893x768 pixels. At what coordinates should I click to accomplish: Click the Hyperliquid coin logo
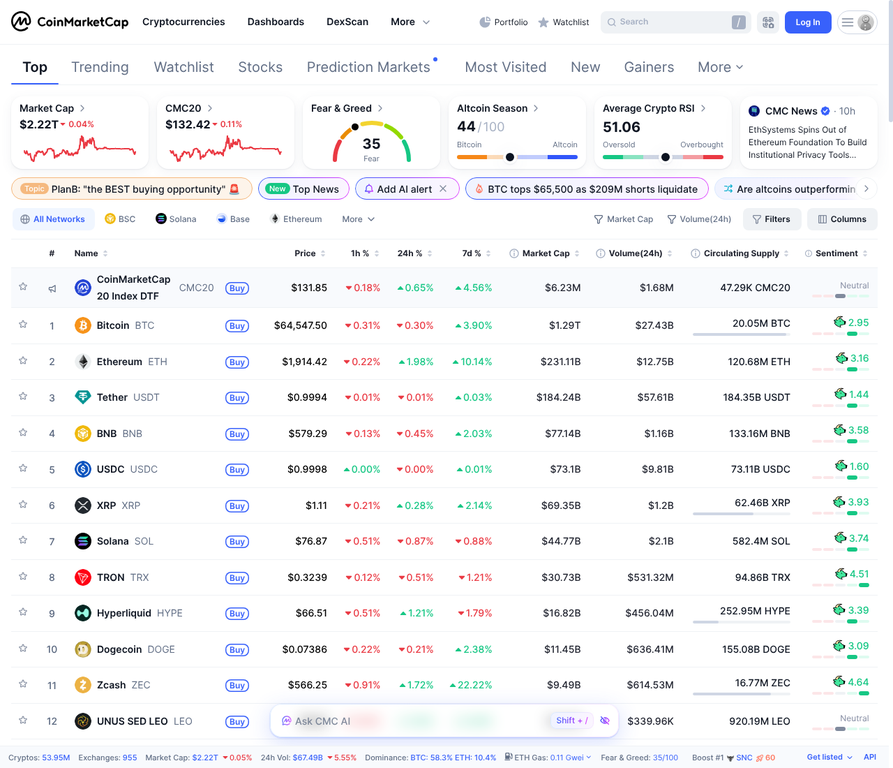click(83, 613)
